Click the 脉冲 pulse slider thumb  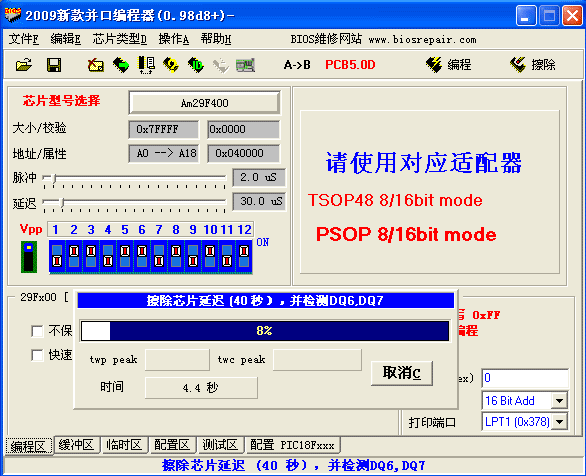pyautogui.click(x=55, y=178)
